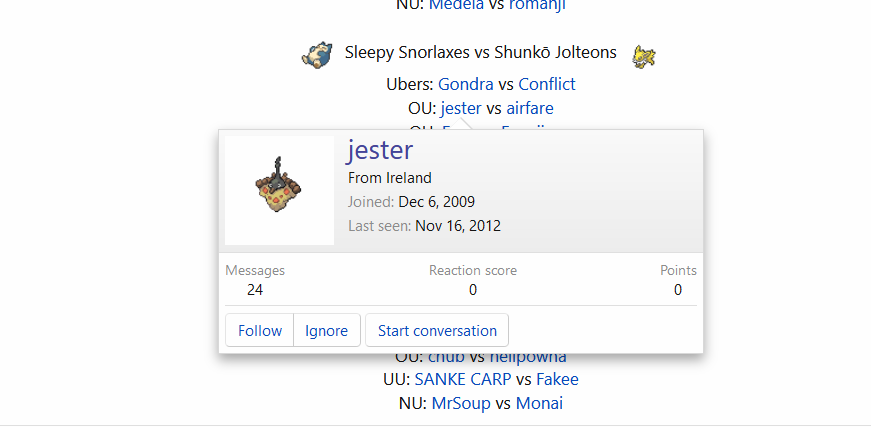The image size is (871, 427).
Task: Start conversation with jester
Action: (x=437, y=330)
